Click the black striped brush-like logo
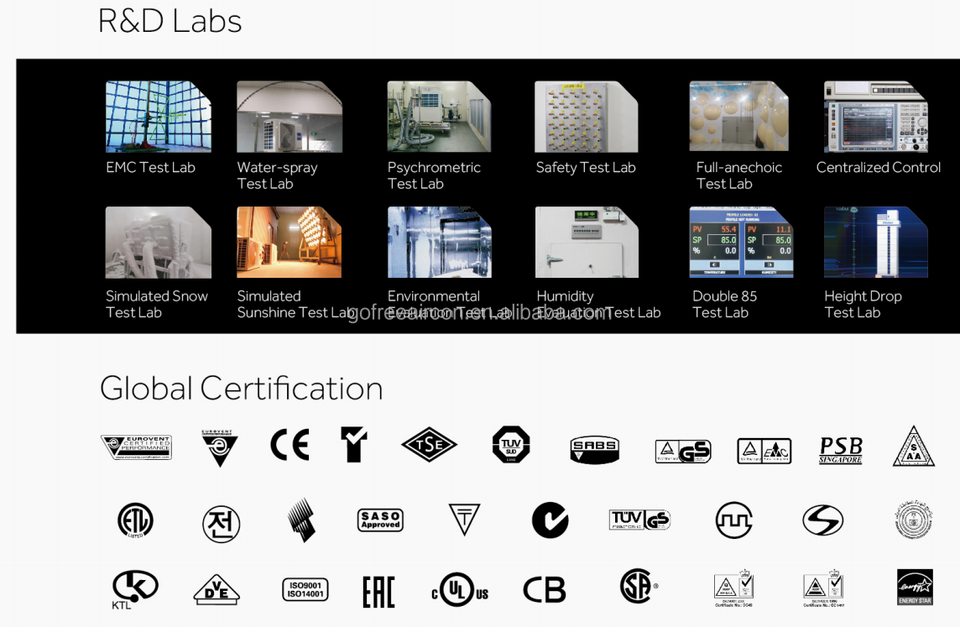This screenshot has height=627, width=960. [x=302, y=520]
